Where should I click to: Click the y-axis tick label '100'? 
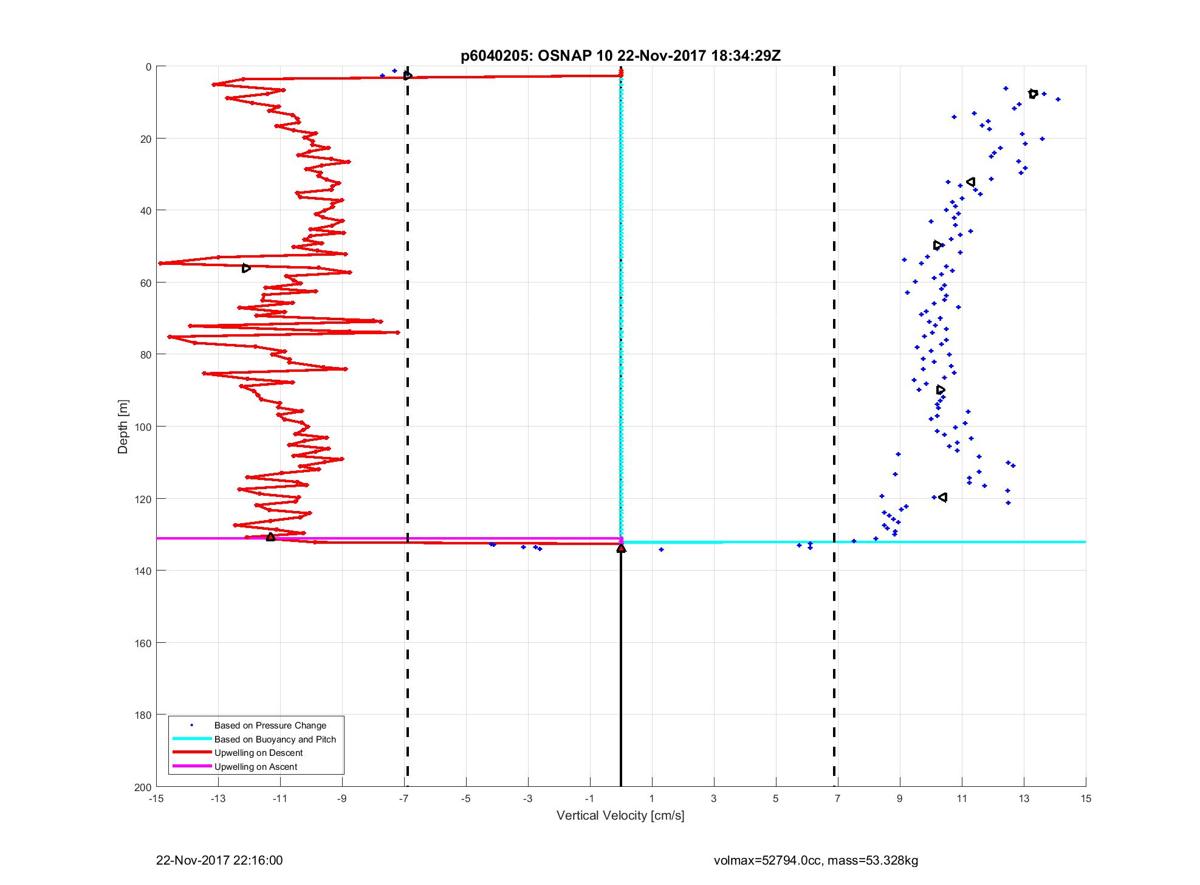(142, 427)
